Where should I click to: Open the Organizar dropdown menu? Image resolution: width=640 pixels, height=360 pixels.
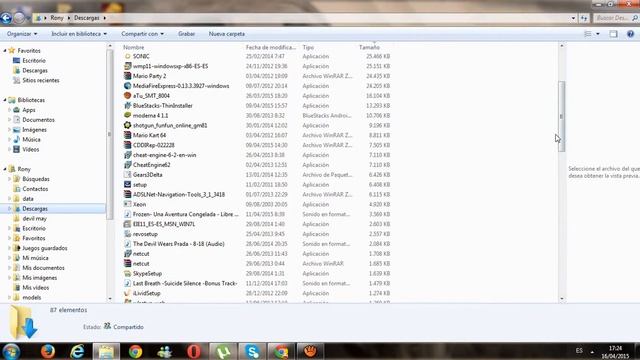tap(22, 34)
